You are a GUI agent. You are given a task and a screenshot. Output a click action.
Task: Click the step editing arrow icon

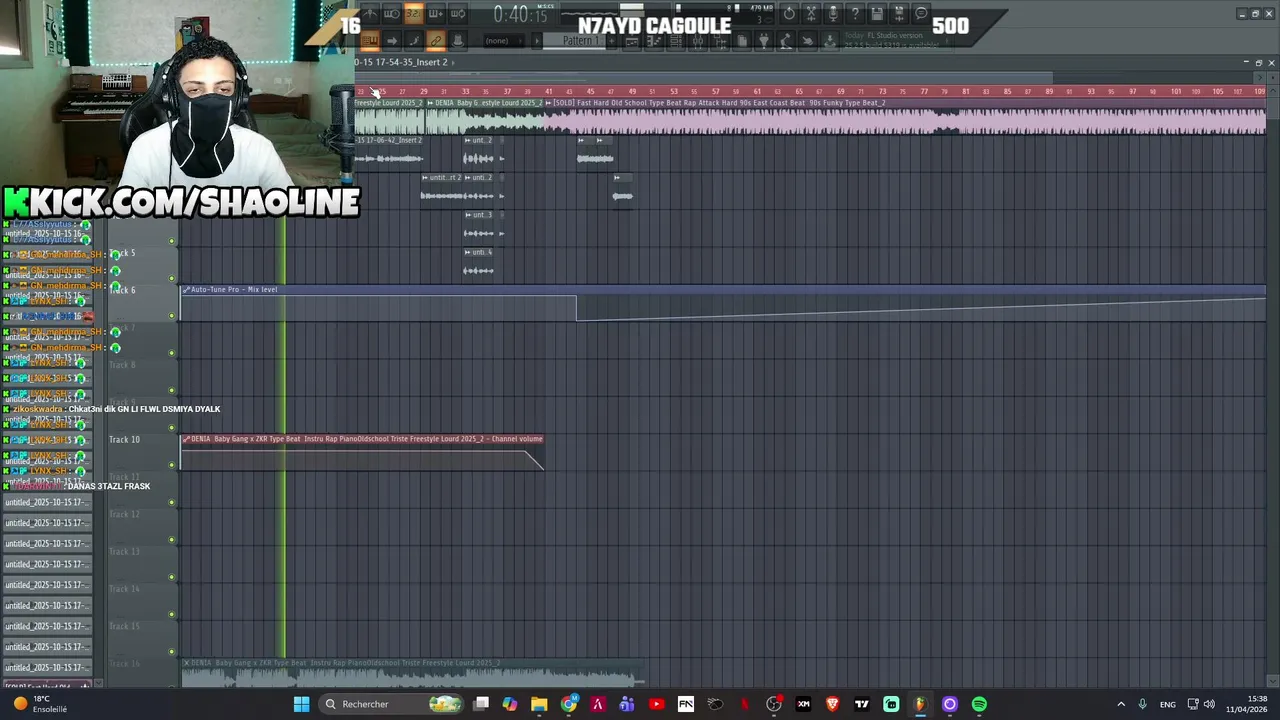[392, 40]
